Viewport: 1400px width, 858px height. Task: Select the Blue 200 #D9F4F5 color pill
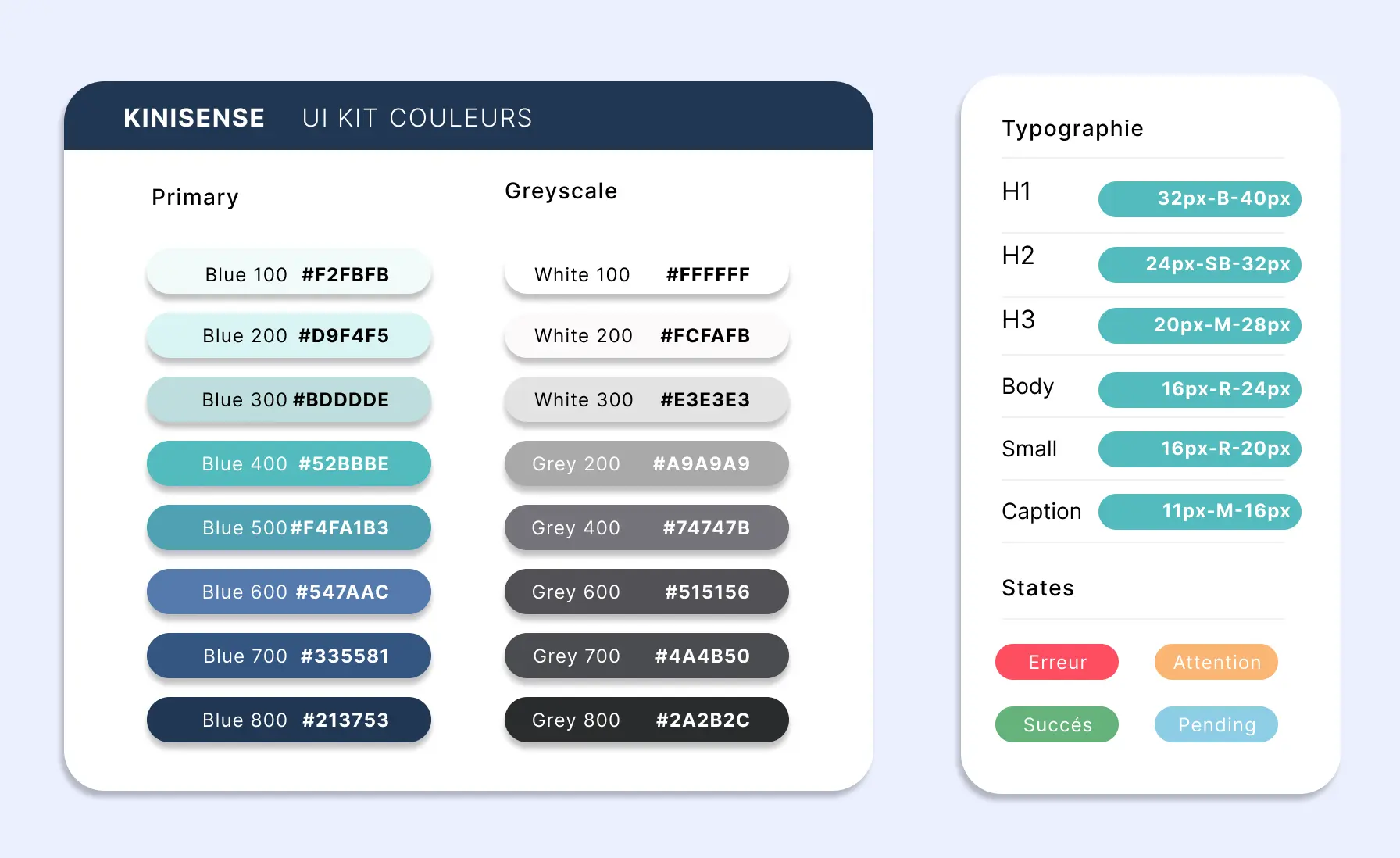(289, 336)
